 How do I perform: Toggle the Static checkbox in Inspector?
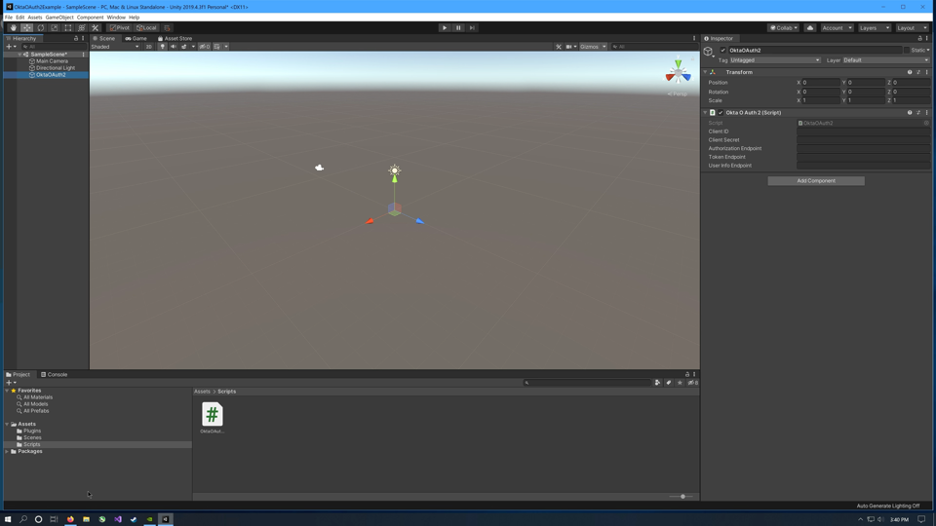(907, 50)
